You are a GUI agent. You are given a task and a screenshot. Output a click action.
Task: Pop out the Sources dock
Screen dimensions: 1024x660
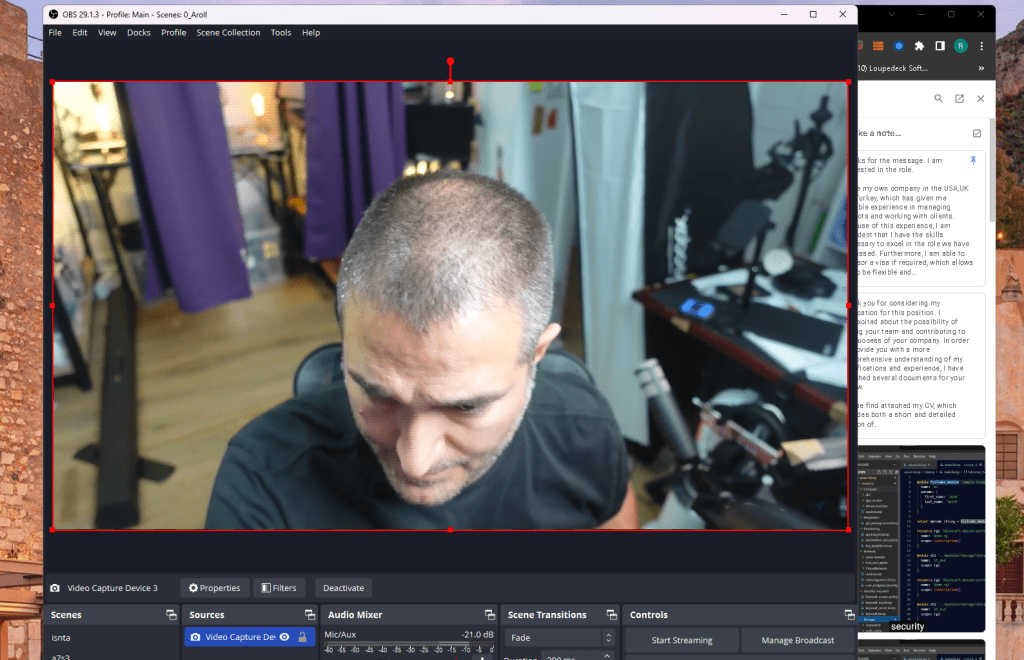[310, 614]
